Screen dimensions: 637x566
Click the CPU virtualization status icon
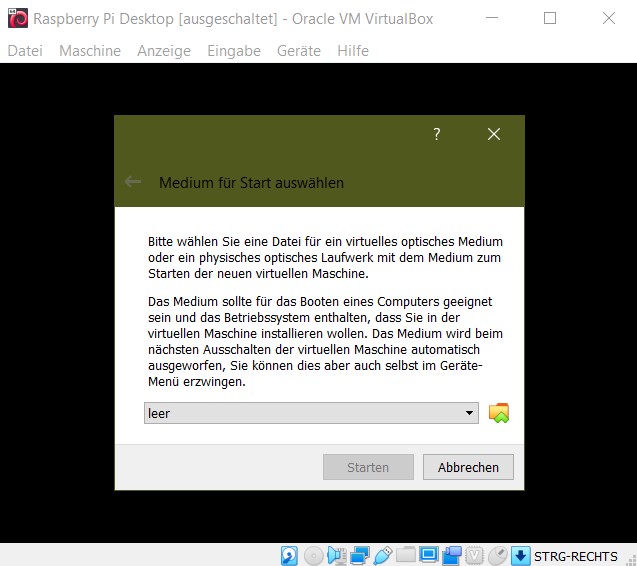474,555
